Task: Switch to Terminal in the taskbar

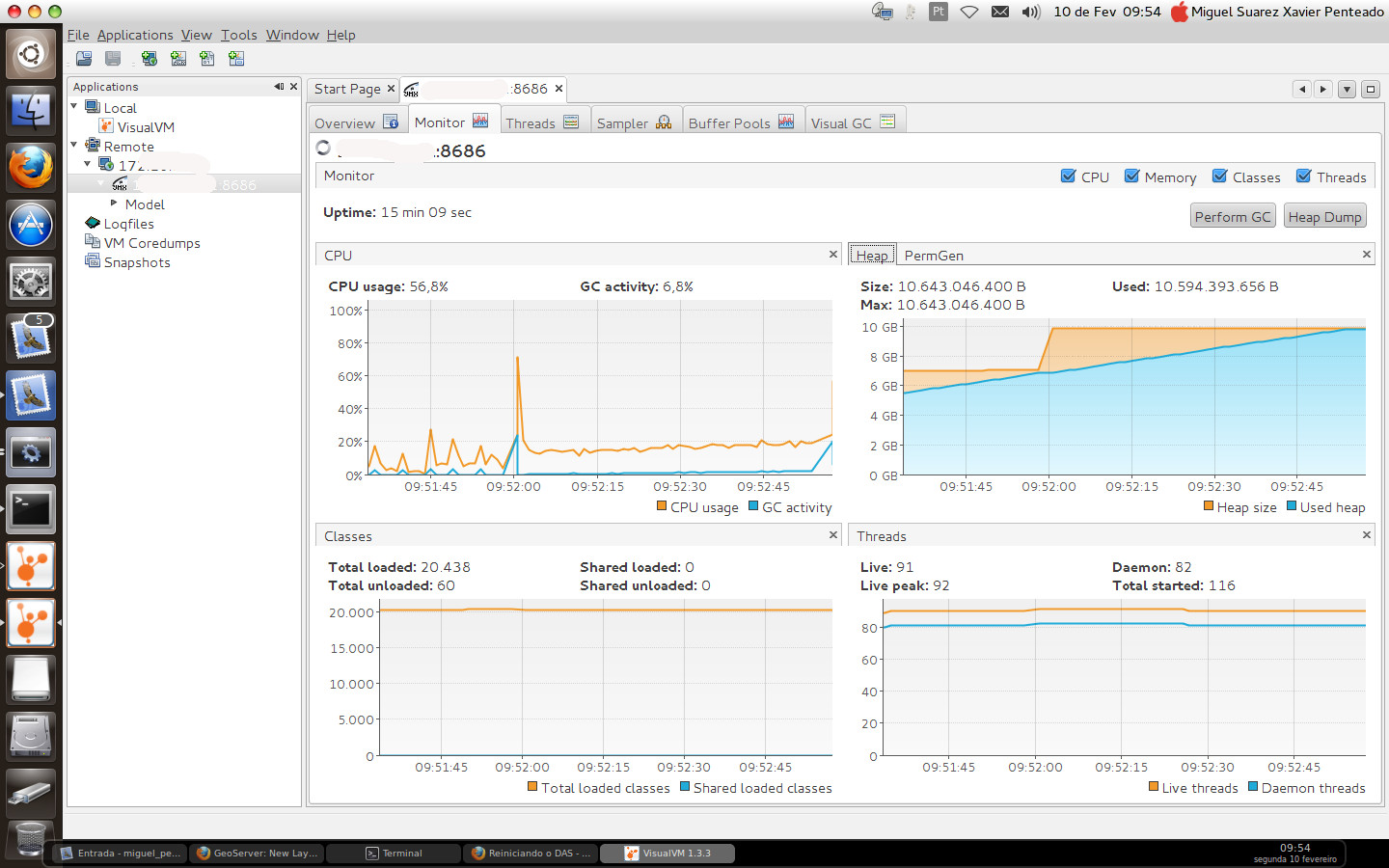Action: click(394, 853)
